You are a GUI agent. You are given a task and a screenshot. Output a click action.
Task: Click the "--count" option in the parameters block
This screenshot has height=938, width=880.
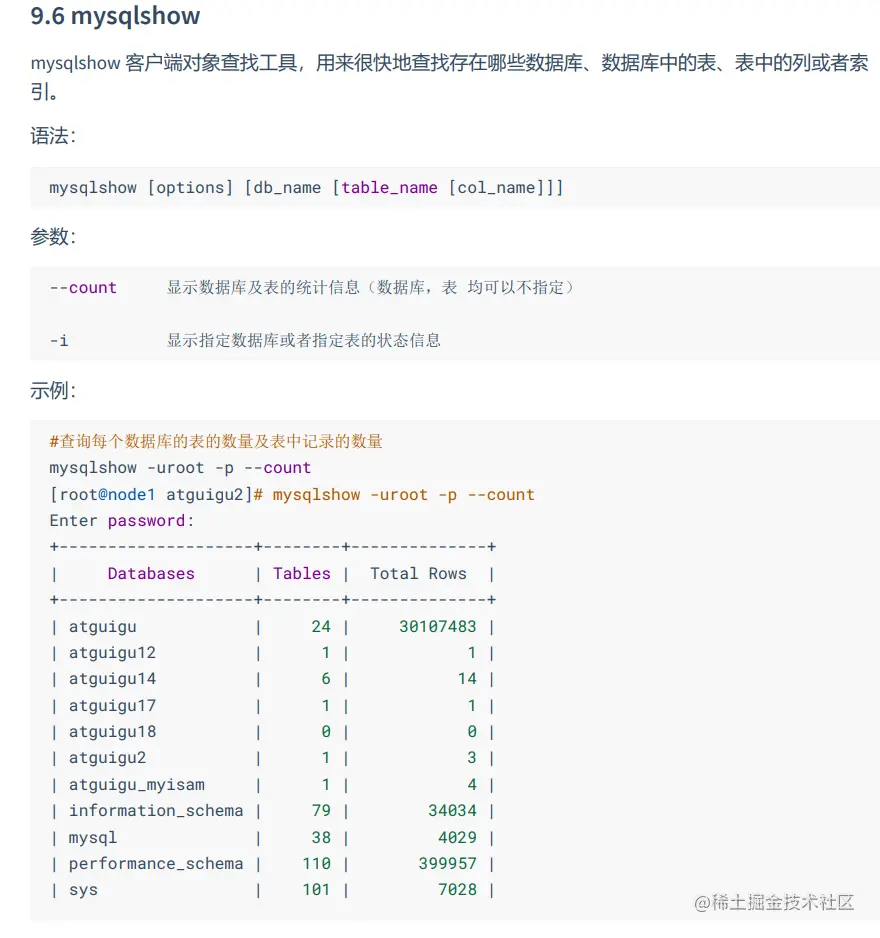(83, 288)
